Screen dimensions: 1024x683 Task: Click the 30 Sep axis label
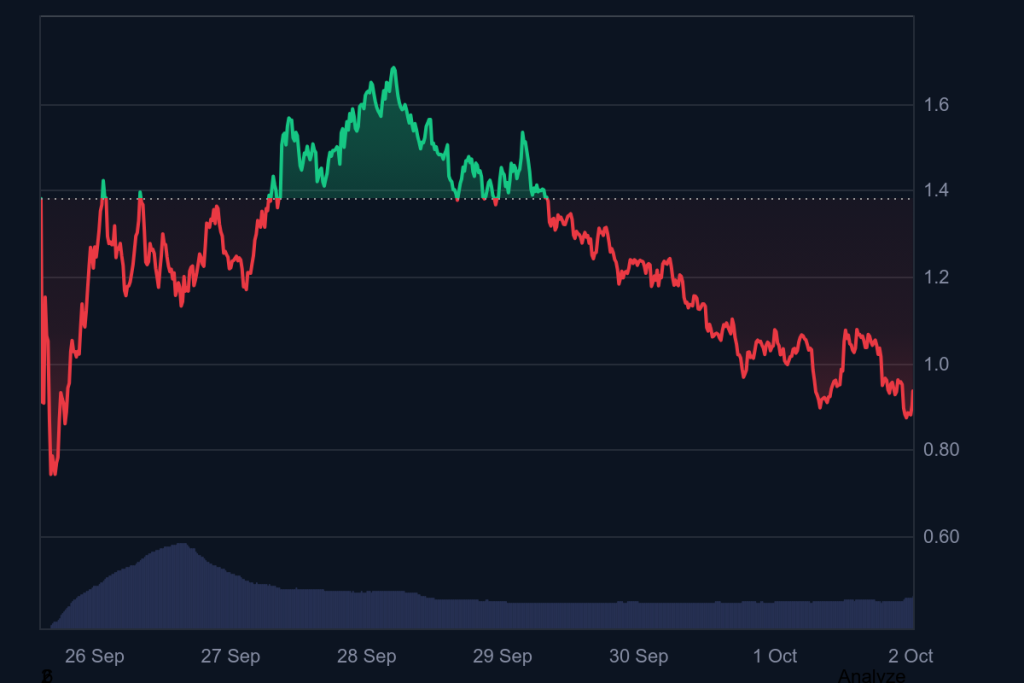pos(638,656)
